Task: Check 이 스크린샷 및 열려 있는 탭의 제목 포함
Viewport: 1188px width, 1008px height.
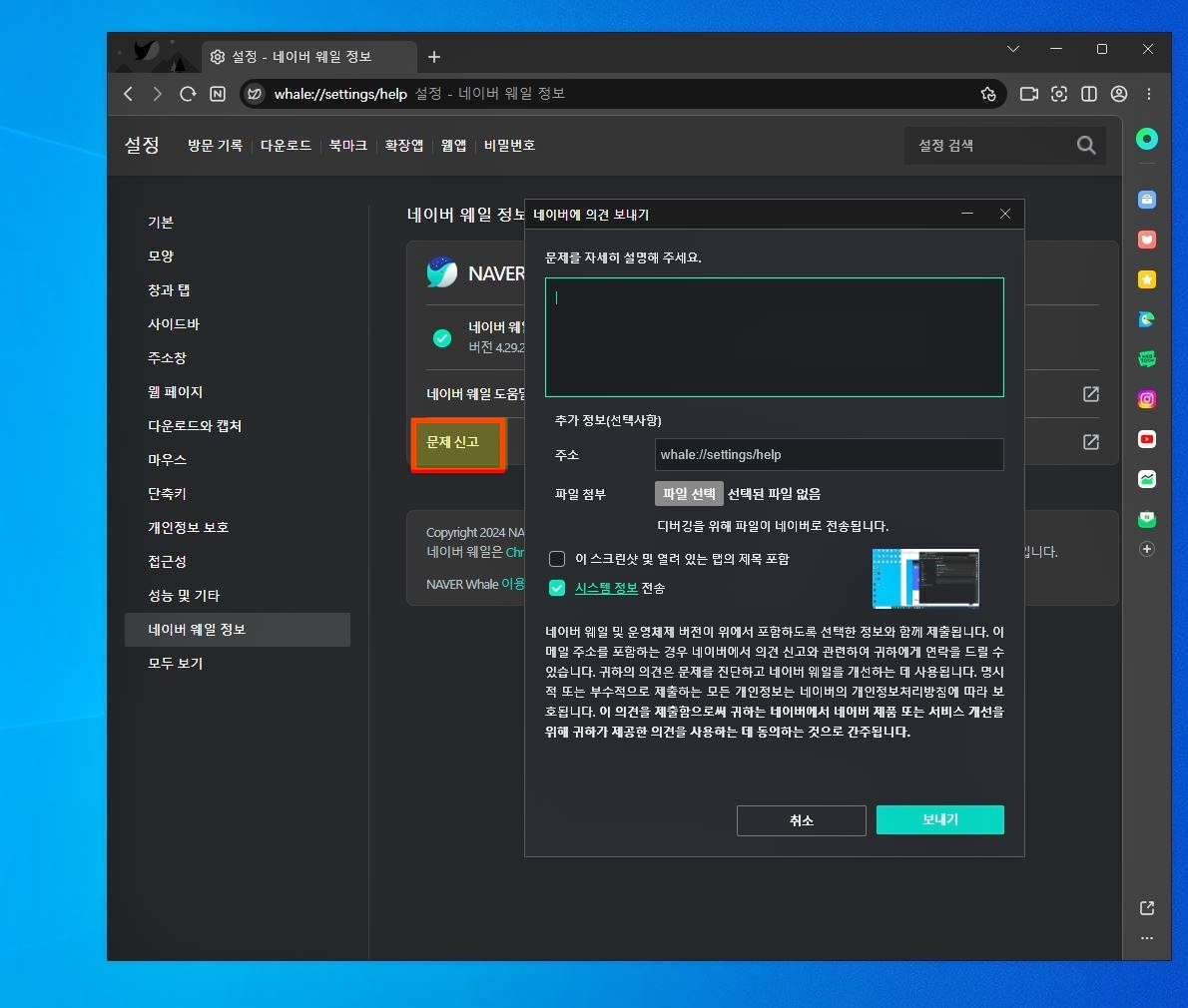Action: click(557, 559)
